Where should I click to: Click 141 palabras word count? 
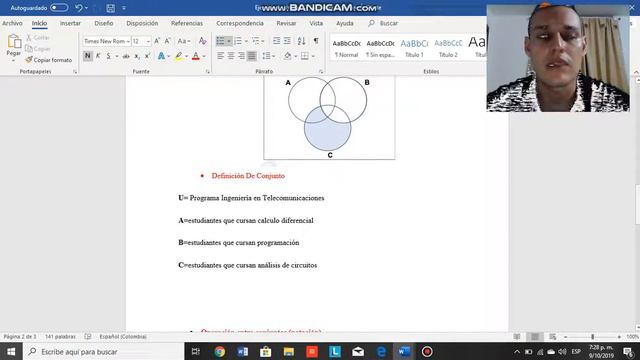pos(60,337)
